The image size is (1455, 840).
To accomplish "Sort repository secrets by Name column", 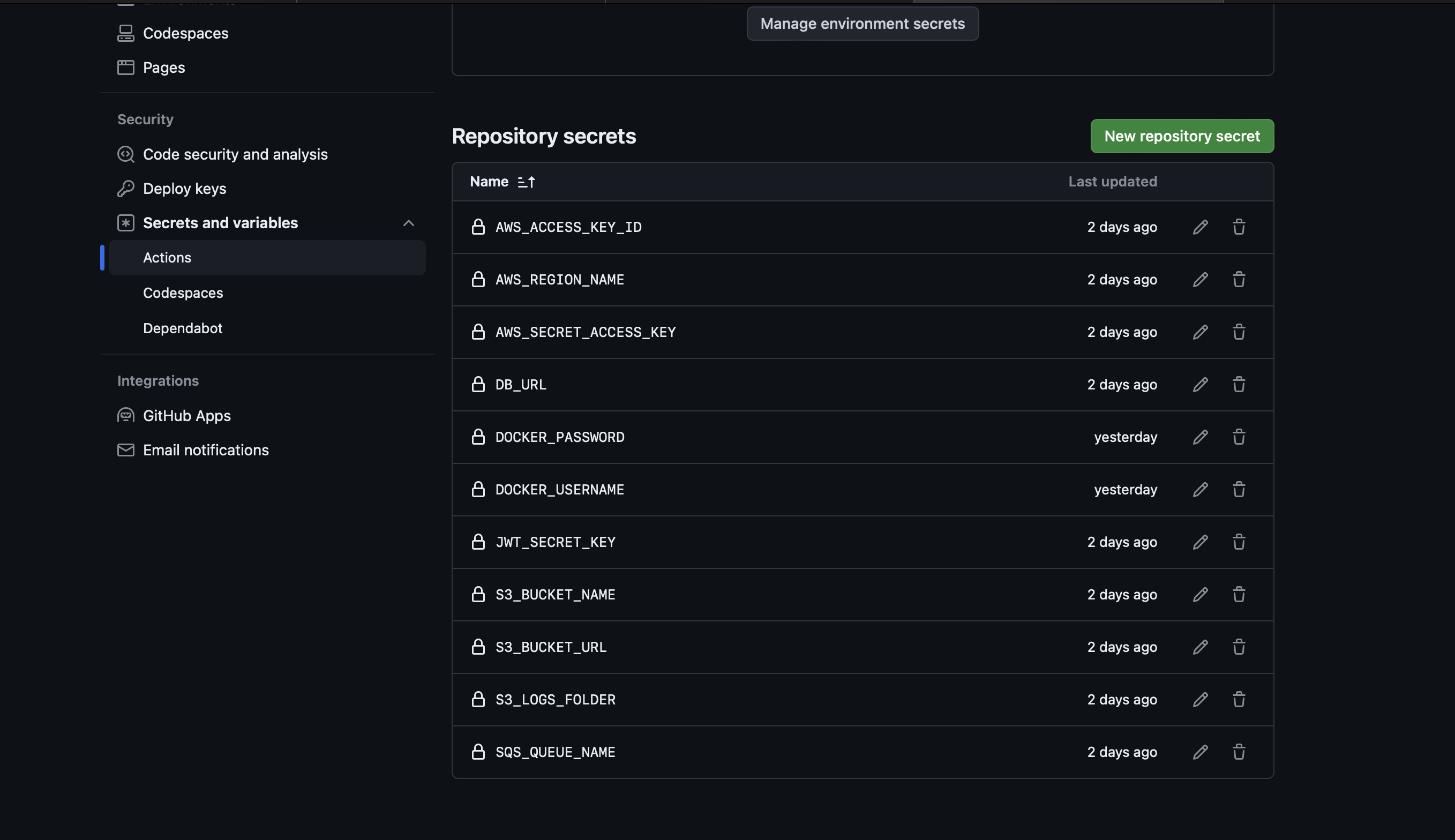I will point(525,181).
